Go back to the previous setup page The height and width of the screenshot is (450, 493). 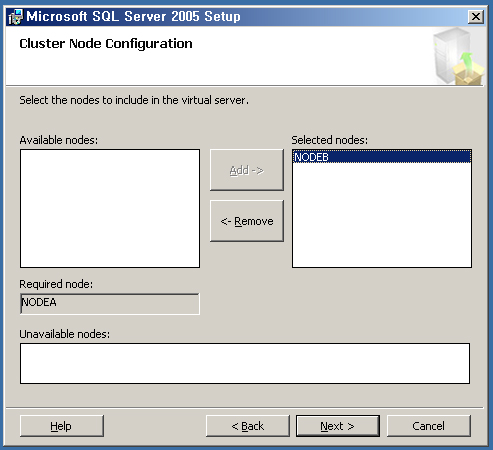click(x=248, y=426)
